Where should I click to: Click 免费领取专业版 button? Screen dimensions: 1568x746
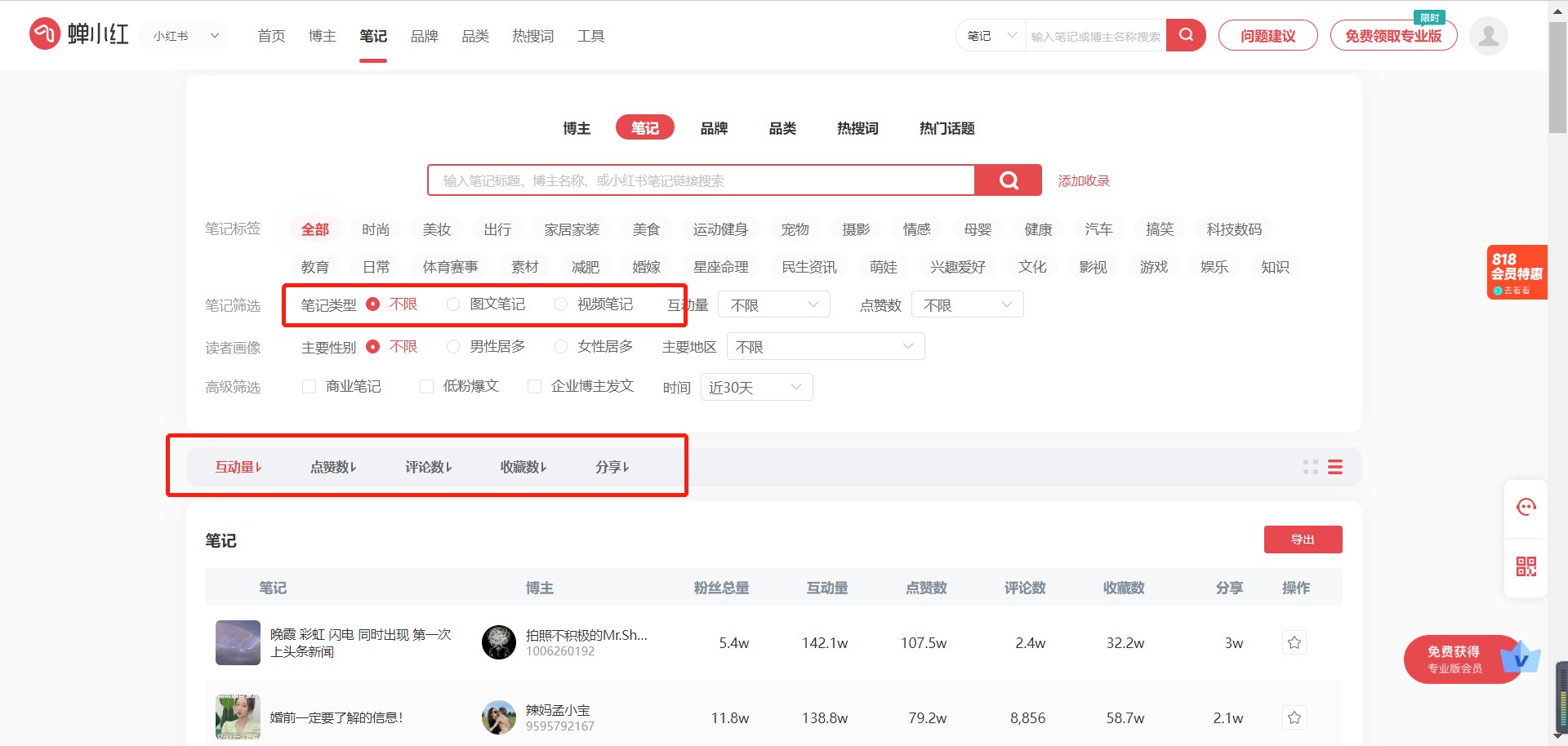pos(1393,36)
